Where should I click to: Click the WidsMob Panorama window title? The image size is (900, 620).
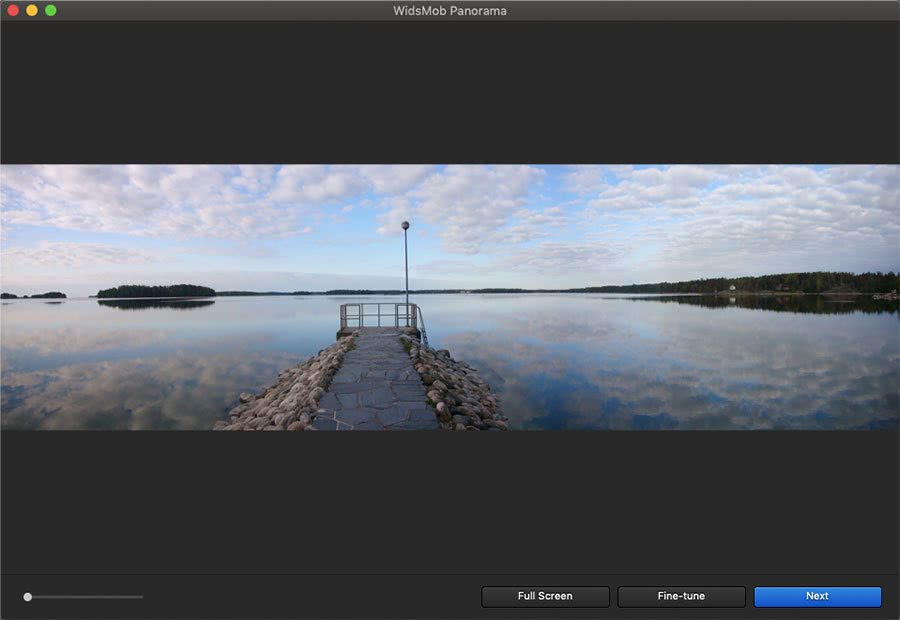click(450, 11)
